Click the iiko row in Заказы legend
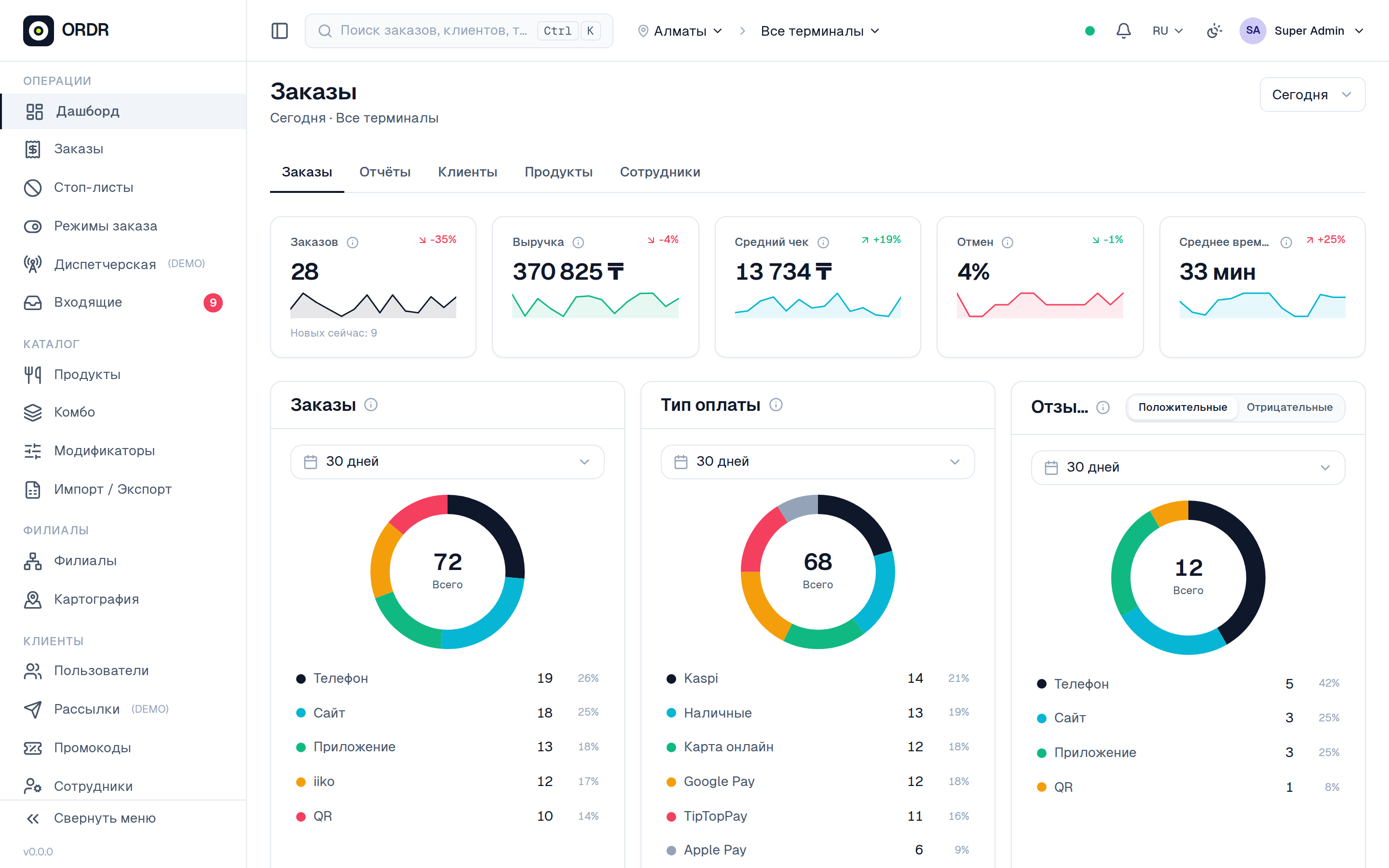 click(447, 781)
